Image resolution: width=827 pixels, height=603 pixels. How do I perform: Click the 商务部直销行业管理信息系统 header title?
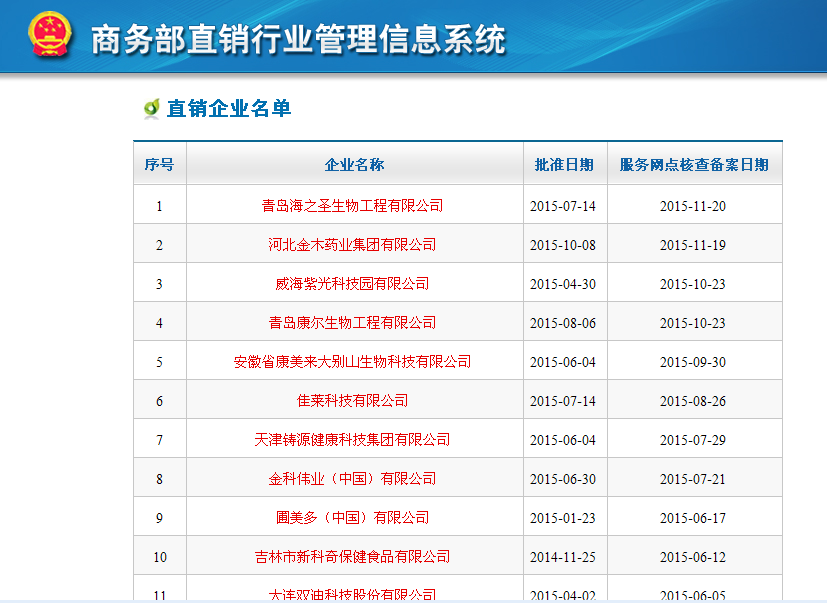(299, 40)
